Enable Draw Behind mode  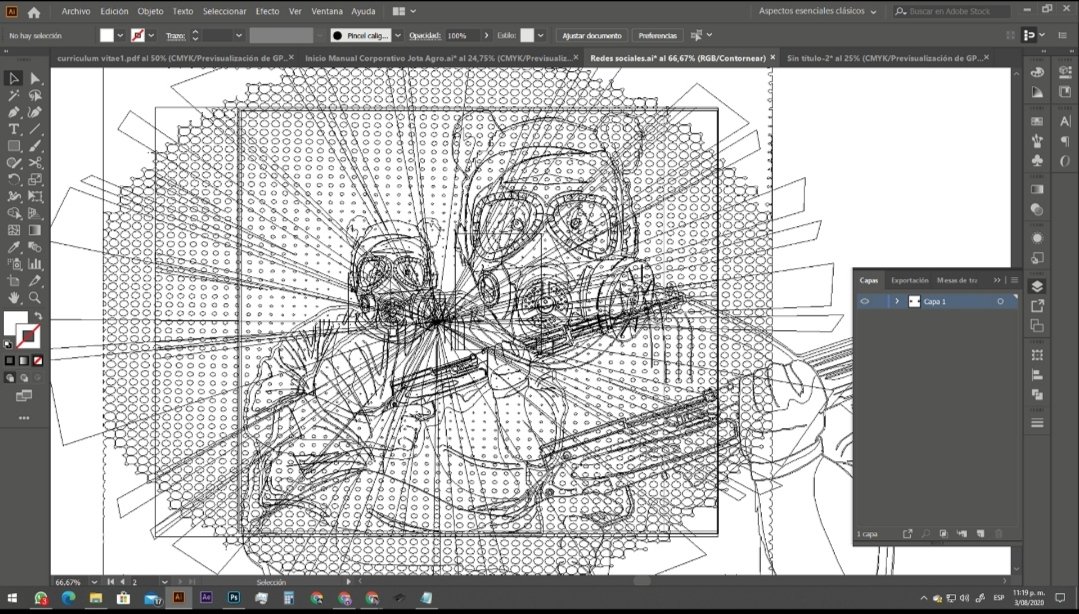[x=24, y=378]
